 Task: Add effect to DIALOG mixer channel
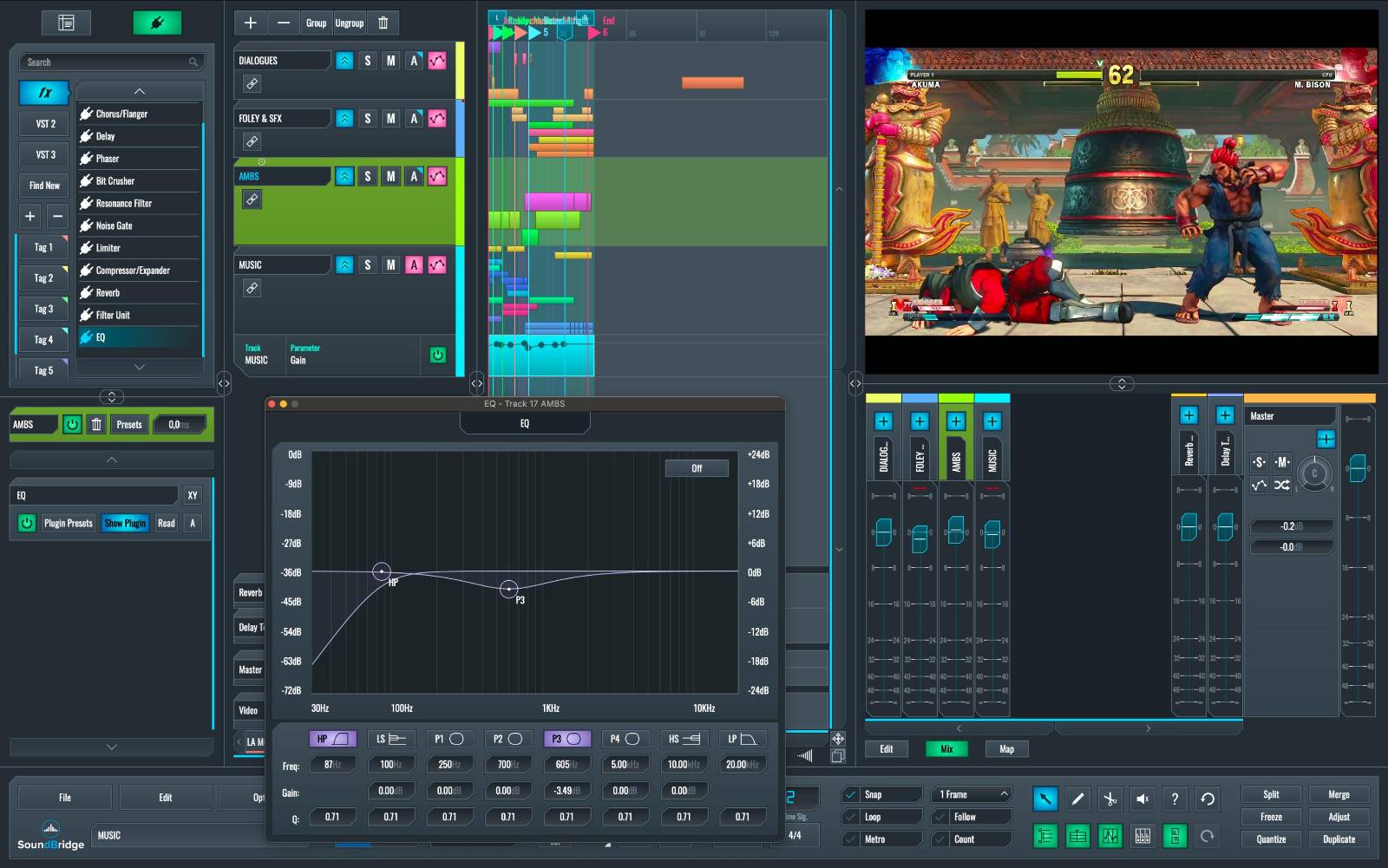pos(883,421)
